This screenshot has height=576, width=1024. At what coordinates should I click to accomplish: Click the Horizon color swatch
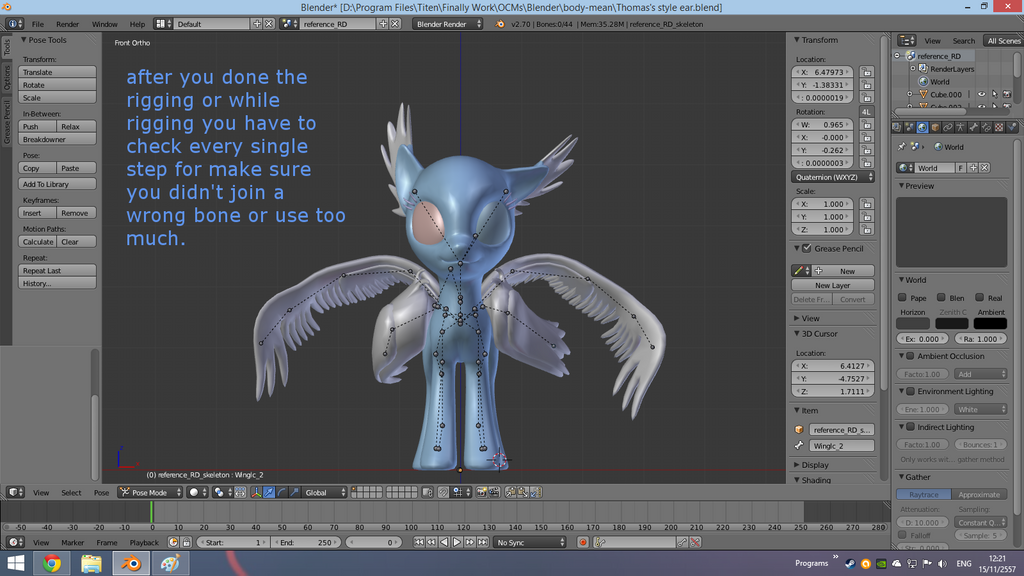(912, 323)
